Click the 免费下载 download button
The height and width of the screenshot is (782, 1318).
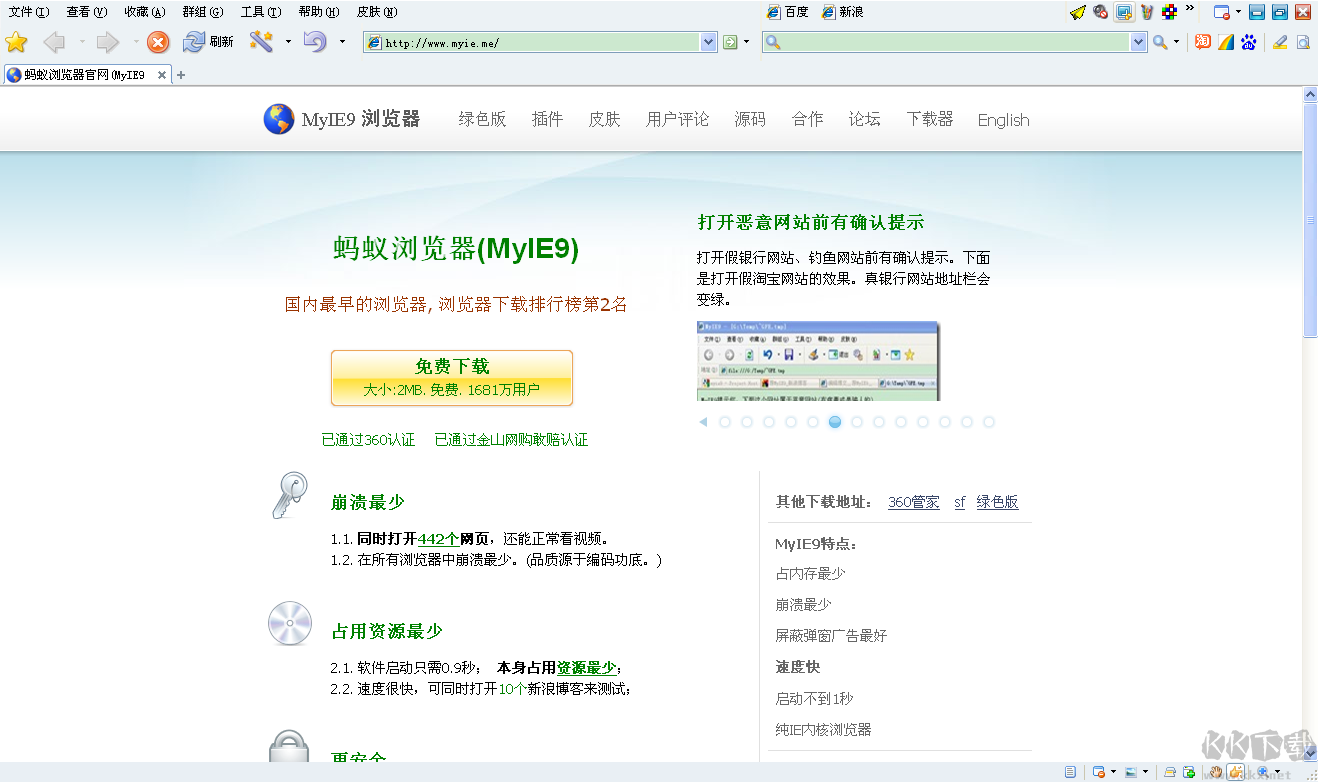[x=451, y=377]
